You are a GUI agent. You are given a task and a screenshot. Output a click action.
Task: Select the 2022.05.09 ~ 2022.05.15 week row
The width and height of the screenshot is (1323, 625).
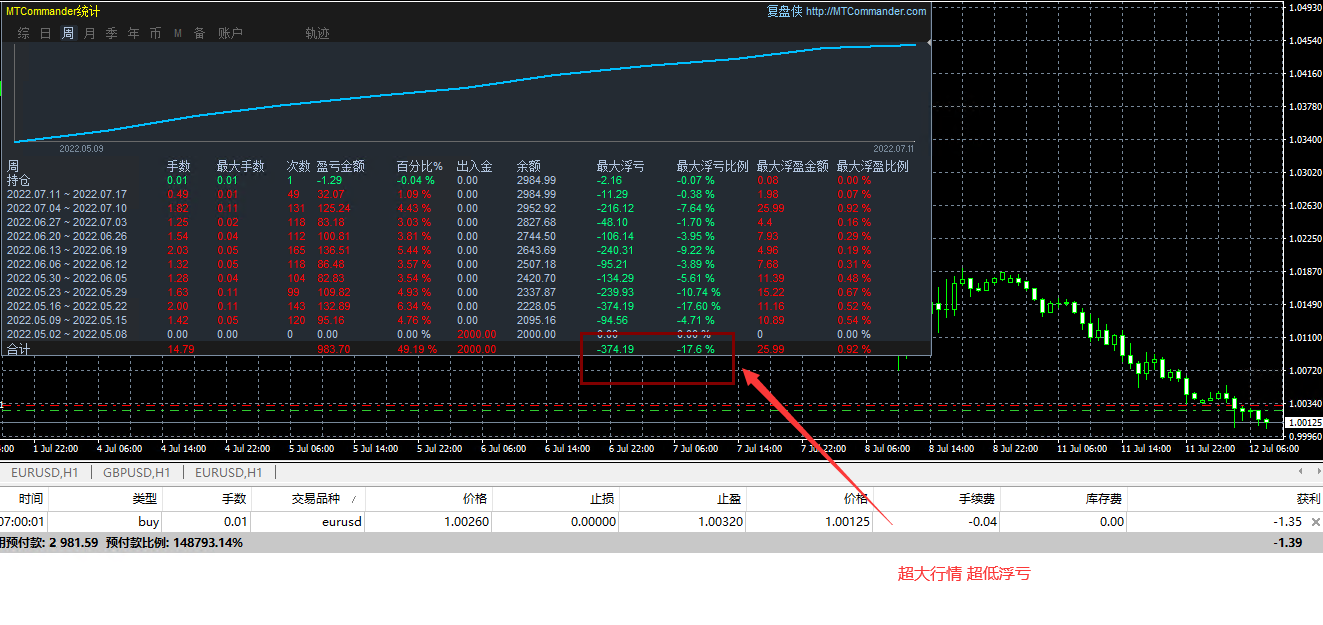(x=465, y=320)
